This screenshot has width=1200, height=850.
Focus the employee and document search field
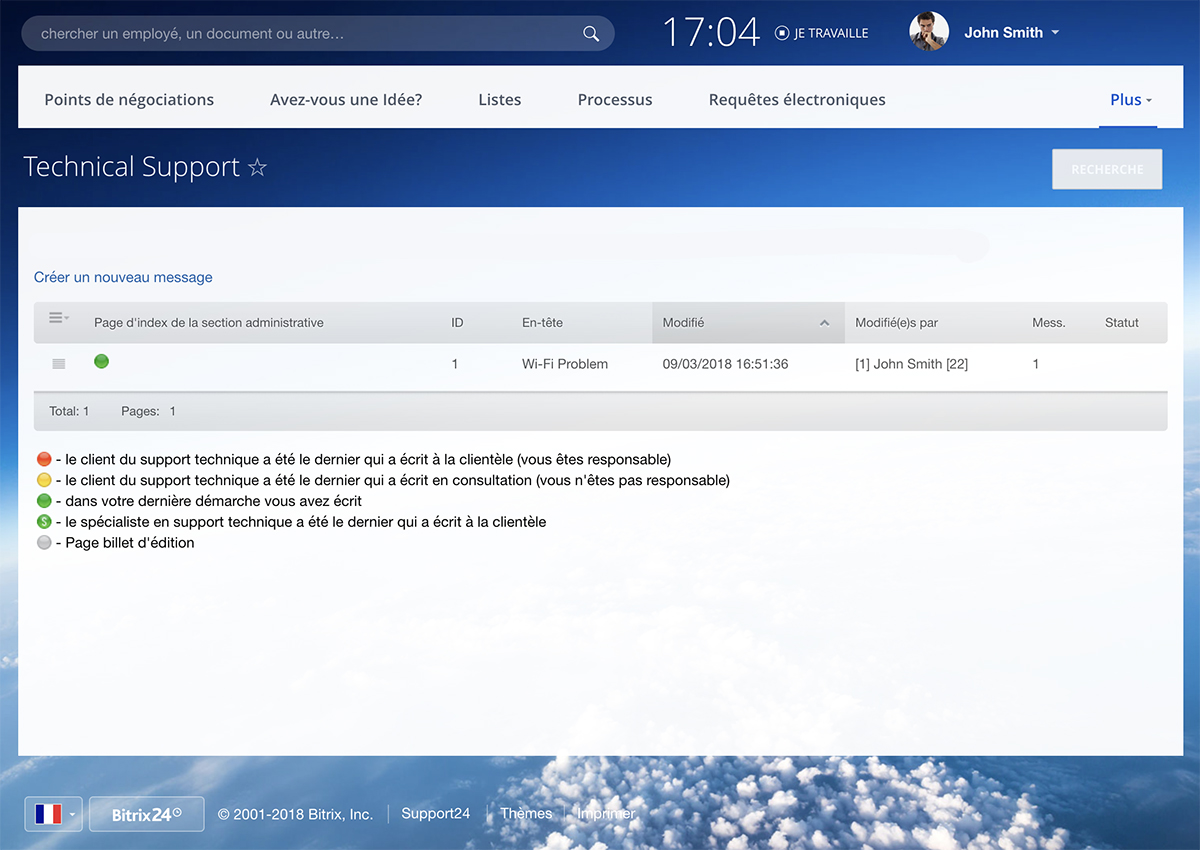(300, 34)
